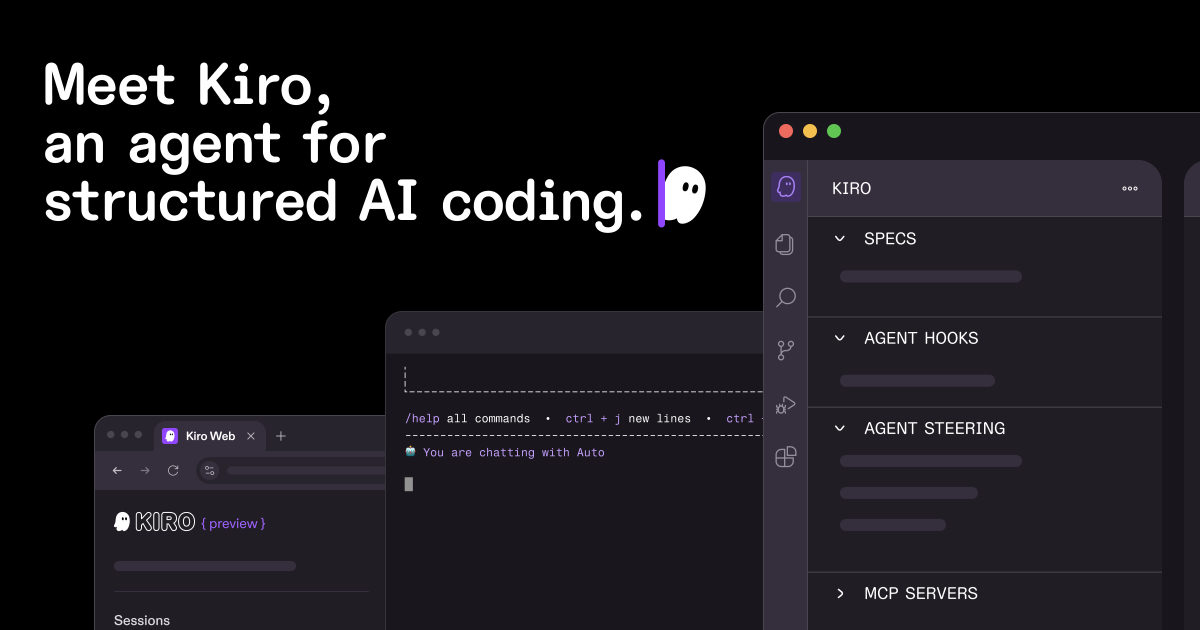Click the KIRO preview logo link
This screenshot has height=630, width=1200.
(190, 522)
